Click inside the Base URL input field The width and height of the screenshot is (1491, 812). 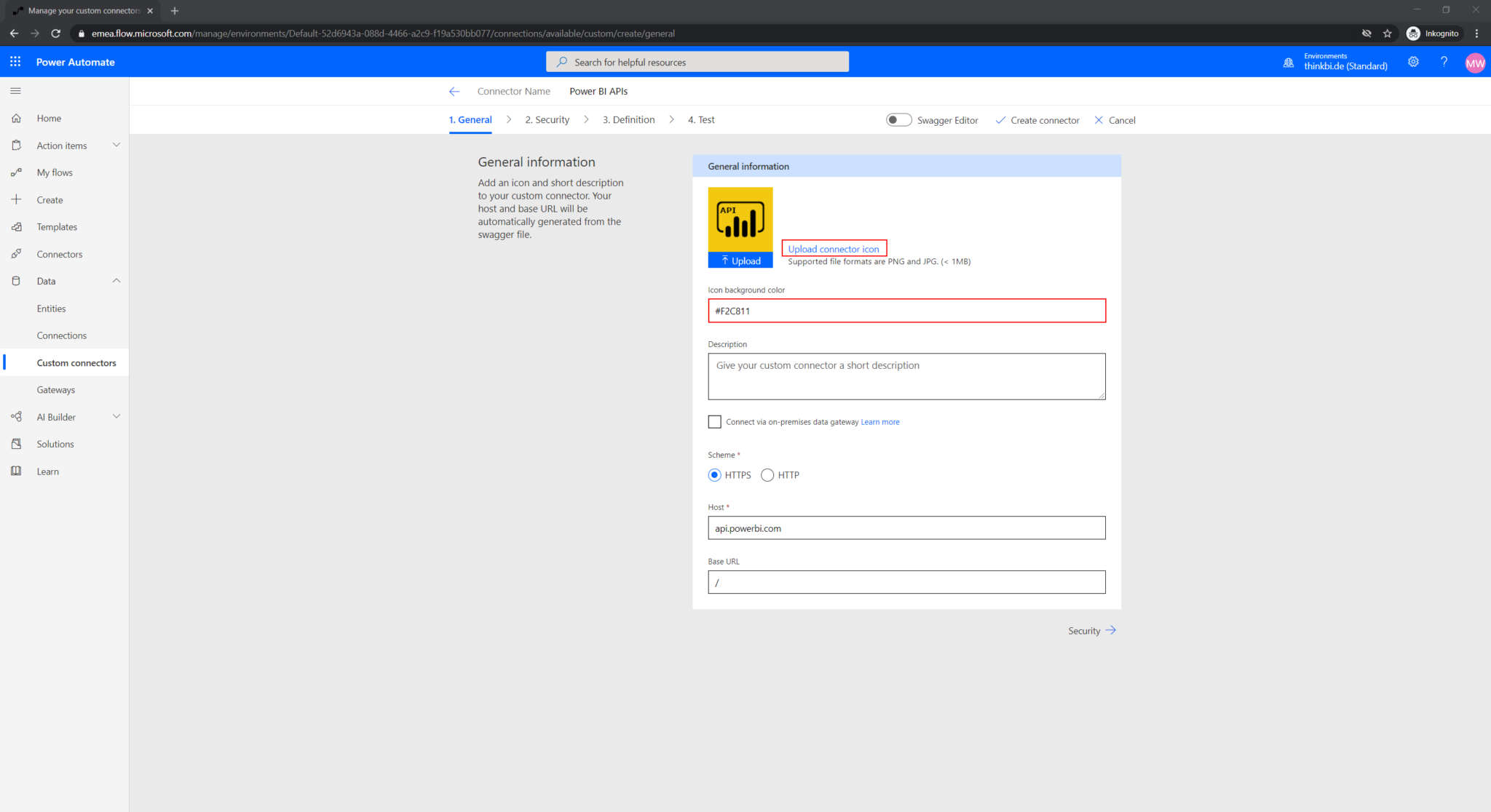[906, 582]
